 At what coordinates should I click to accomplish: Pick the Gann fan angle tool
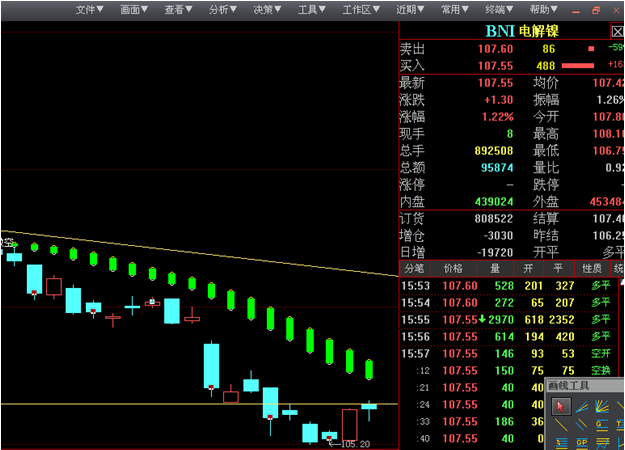(x=602, y=407)
